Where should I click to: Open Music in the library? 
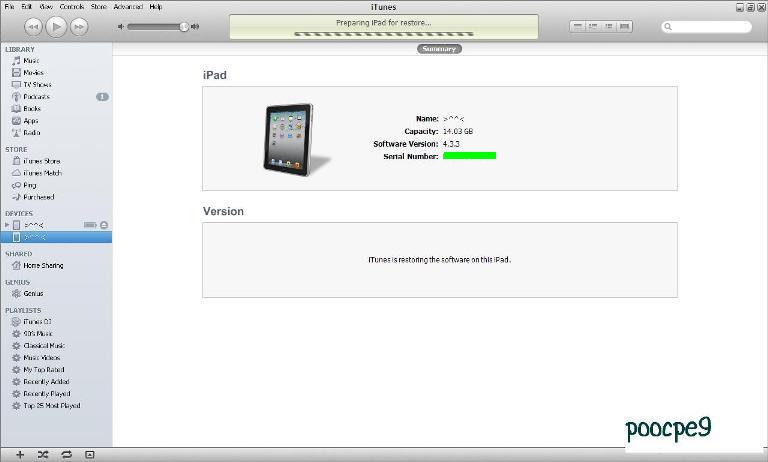pos(31,61)
